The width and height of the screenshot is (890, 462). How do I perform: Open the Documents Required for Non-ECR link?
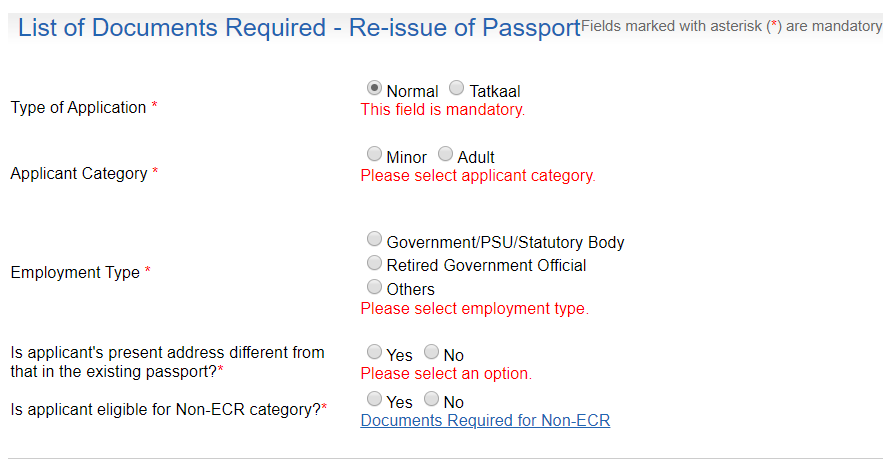(485, 421)
